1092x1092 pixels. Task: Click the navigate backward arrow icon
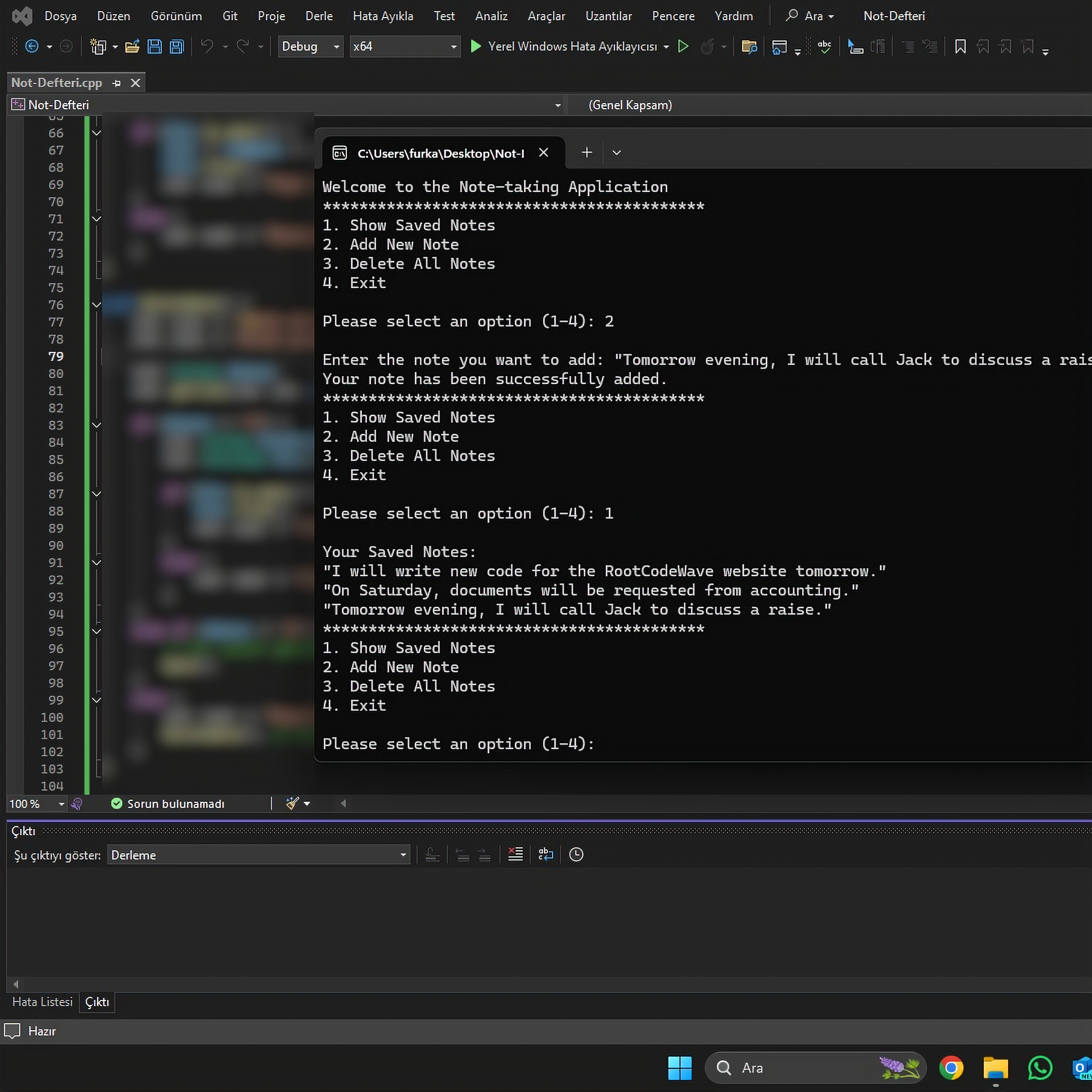[32, 47]
